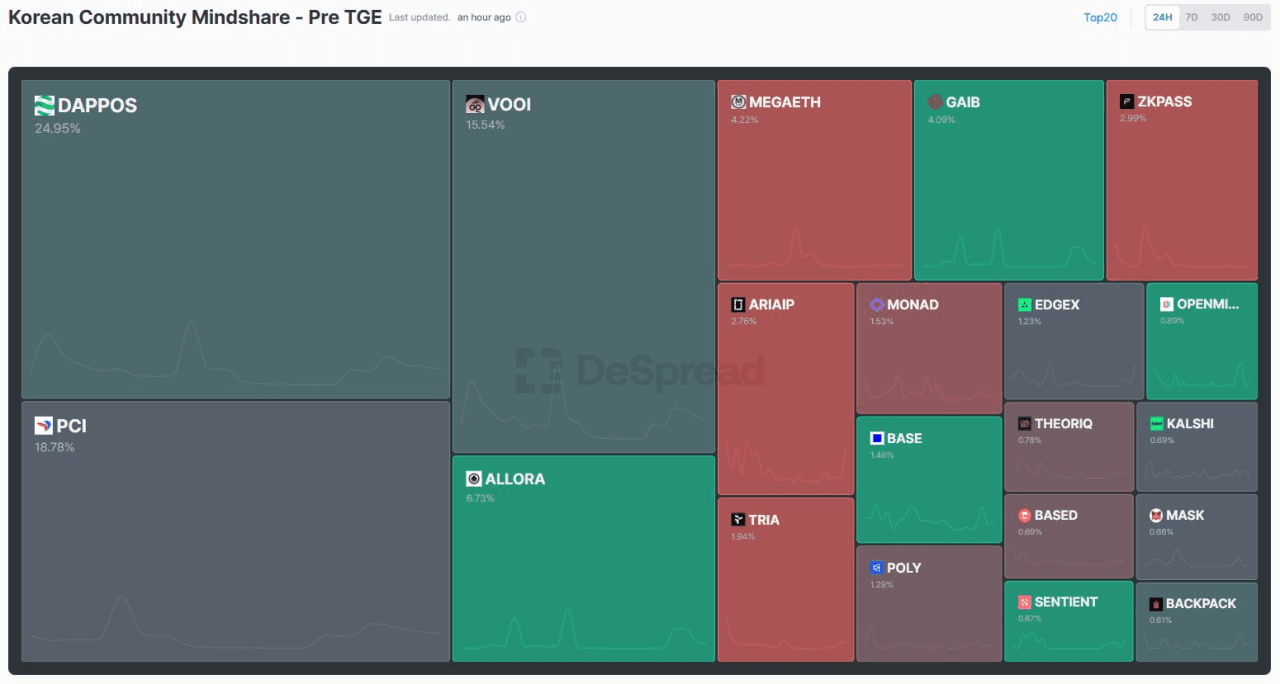Click the MEGAETH logo icon
This screenshot has height=684, width=1280.
[x=738, y=102]
